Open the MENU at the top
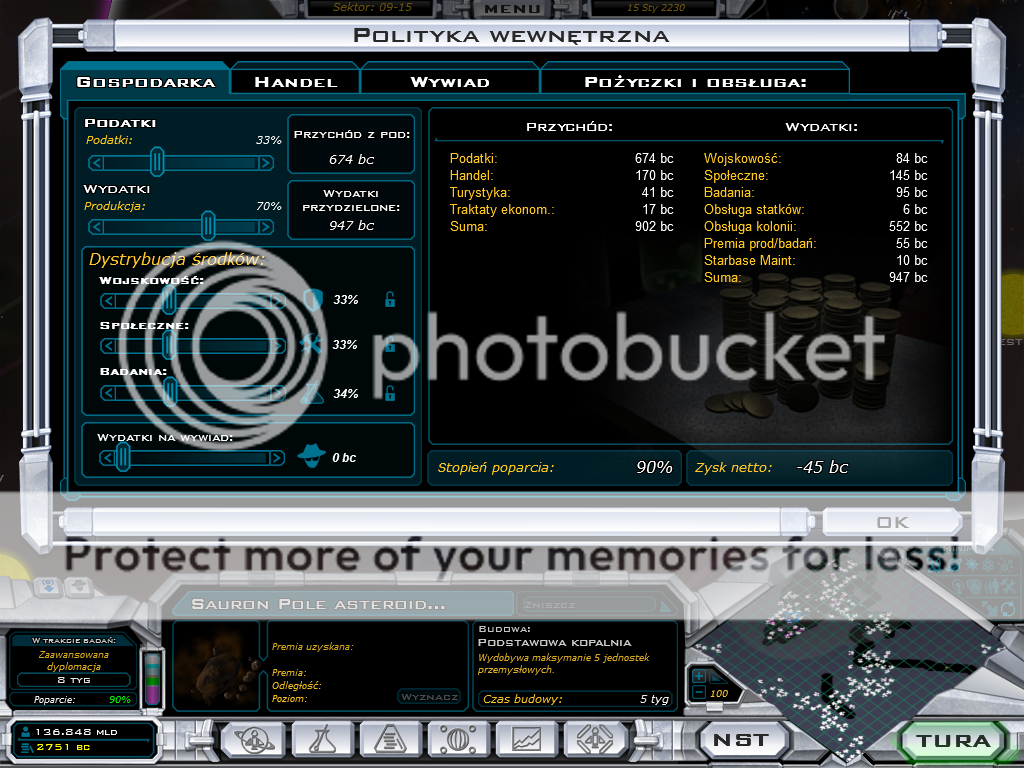This screenshot has height=768, width=1024. (513, 8)
